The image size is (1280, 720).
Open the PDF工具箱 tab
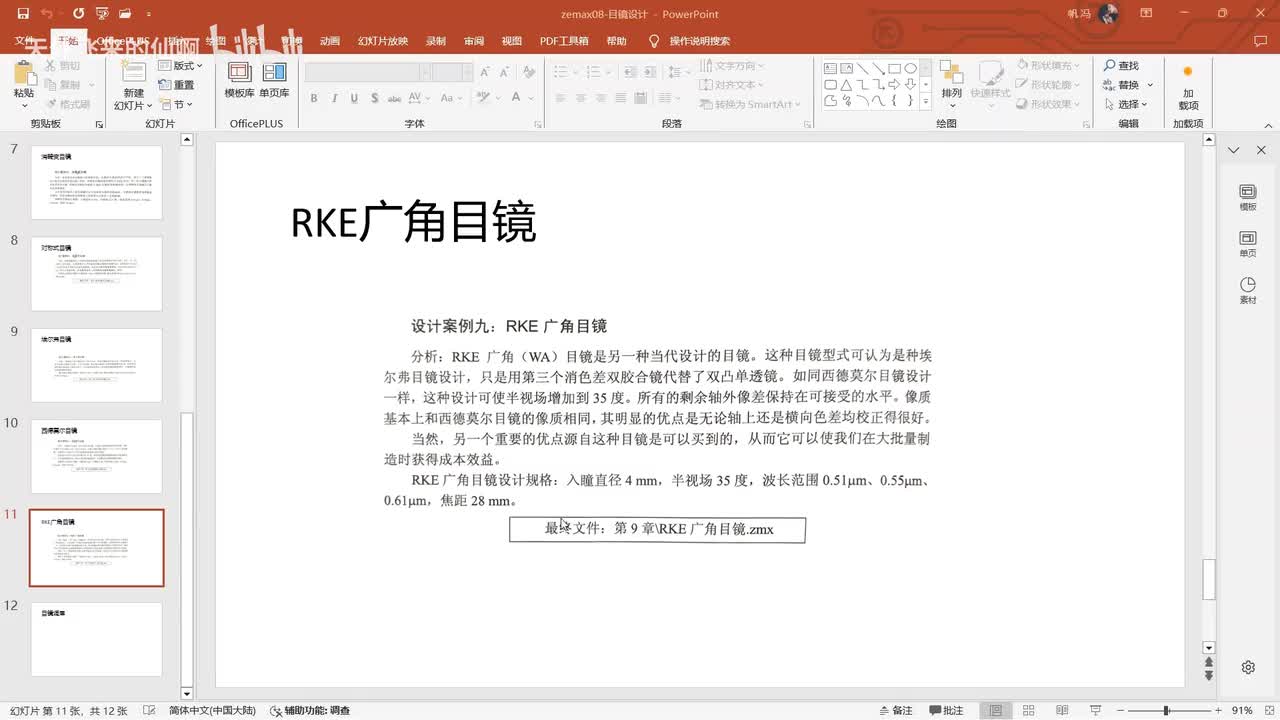(x=564, y=41)
